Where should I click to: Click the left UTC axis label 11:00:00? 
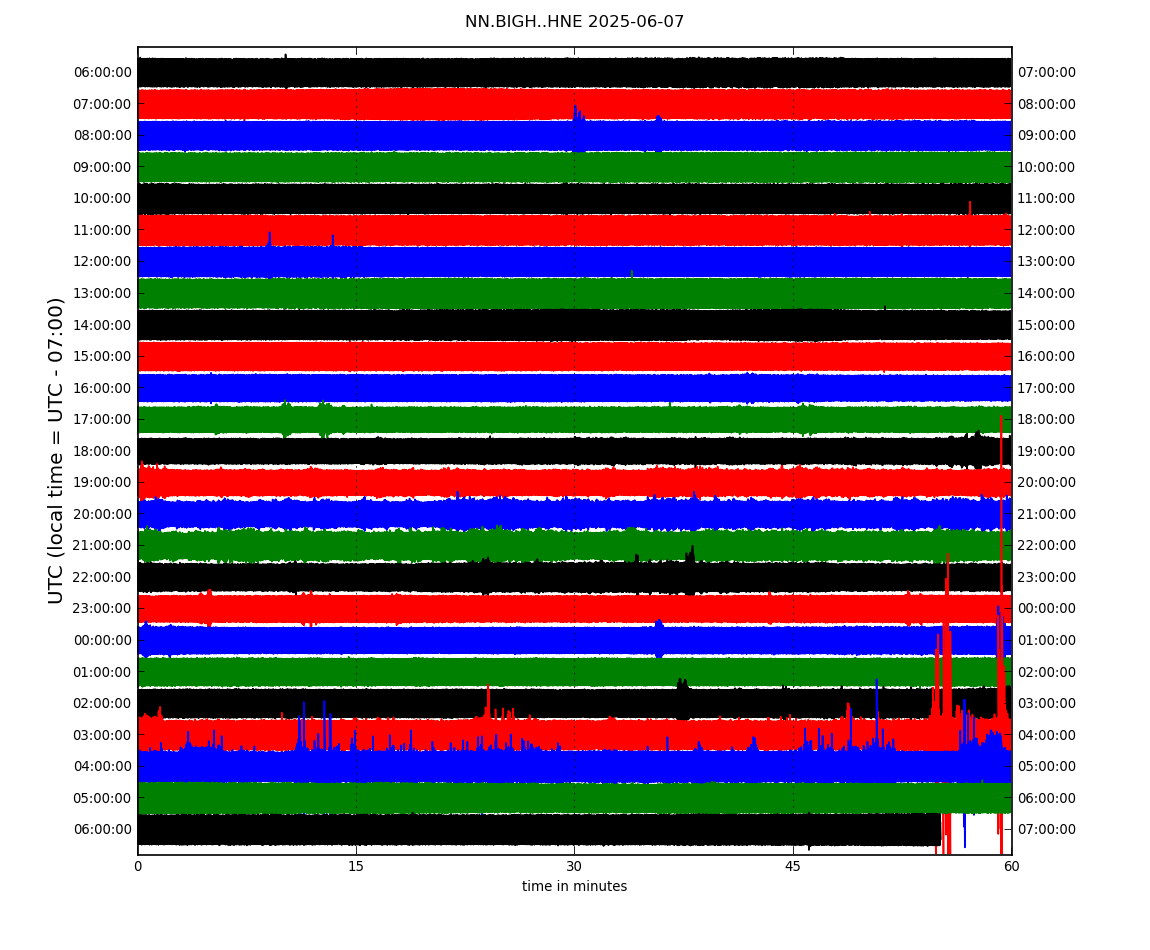coord(103,230)
